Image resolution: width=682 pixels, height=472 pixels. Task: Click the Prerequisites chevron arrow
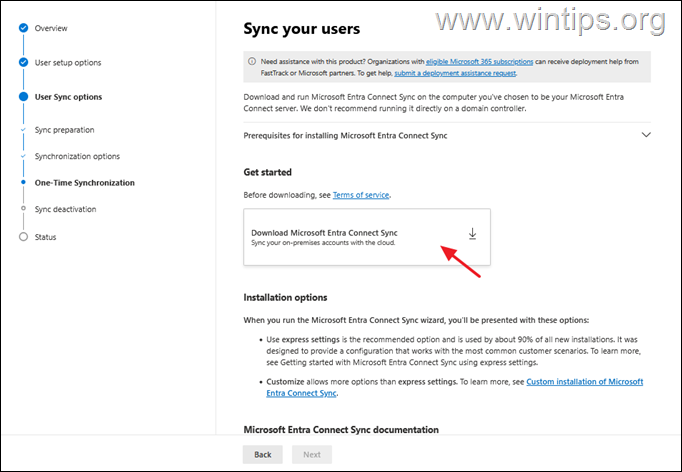[x=646, y=135]
